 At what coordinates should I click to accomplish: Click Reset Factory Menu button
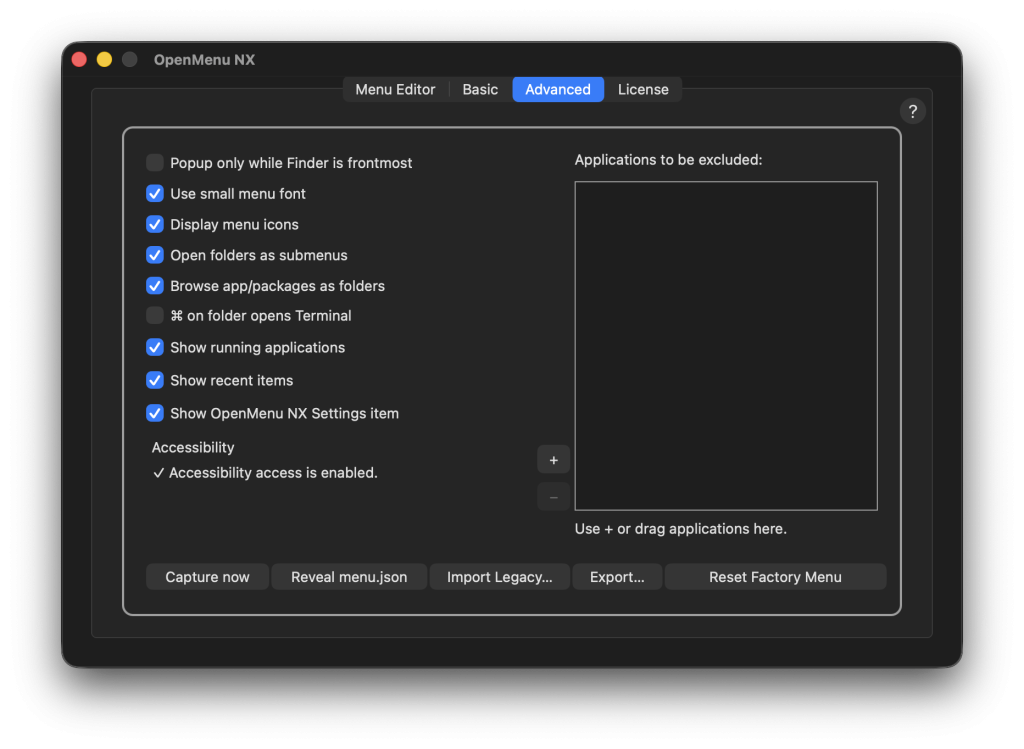point(775,577)
